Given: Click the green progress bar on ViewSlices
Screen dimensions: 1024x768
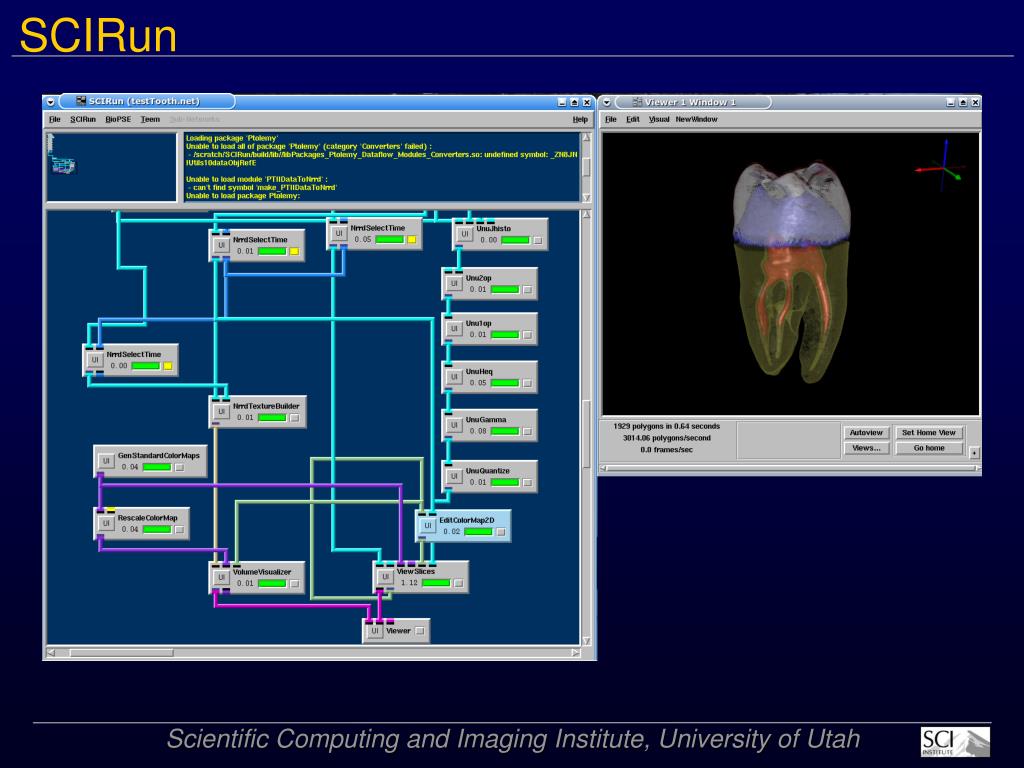Looking at the screenshot, I should 436,583.
